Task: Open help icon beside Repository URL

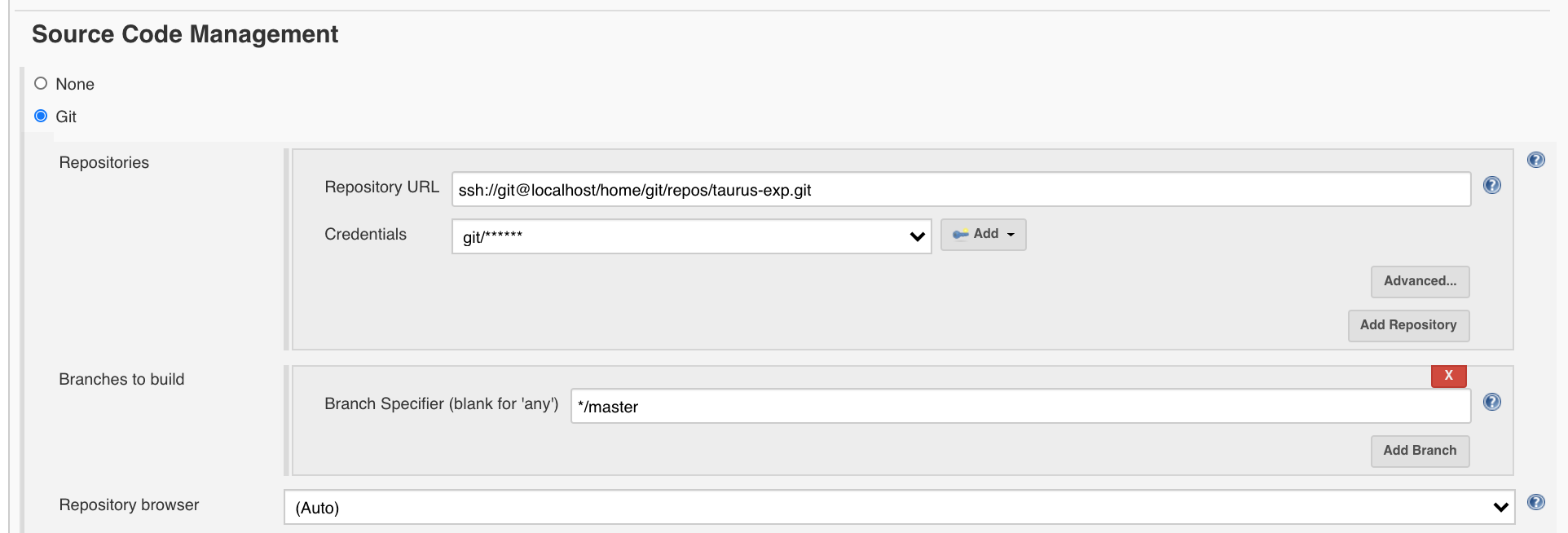Action: (x=1491, y=185)
